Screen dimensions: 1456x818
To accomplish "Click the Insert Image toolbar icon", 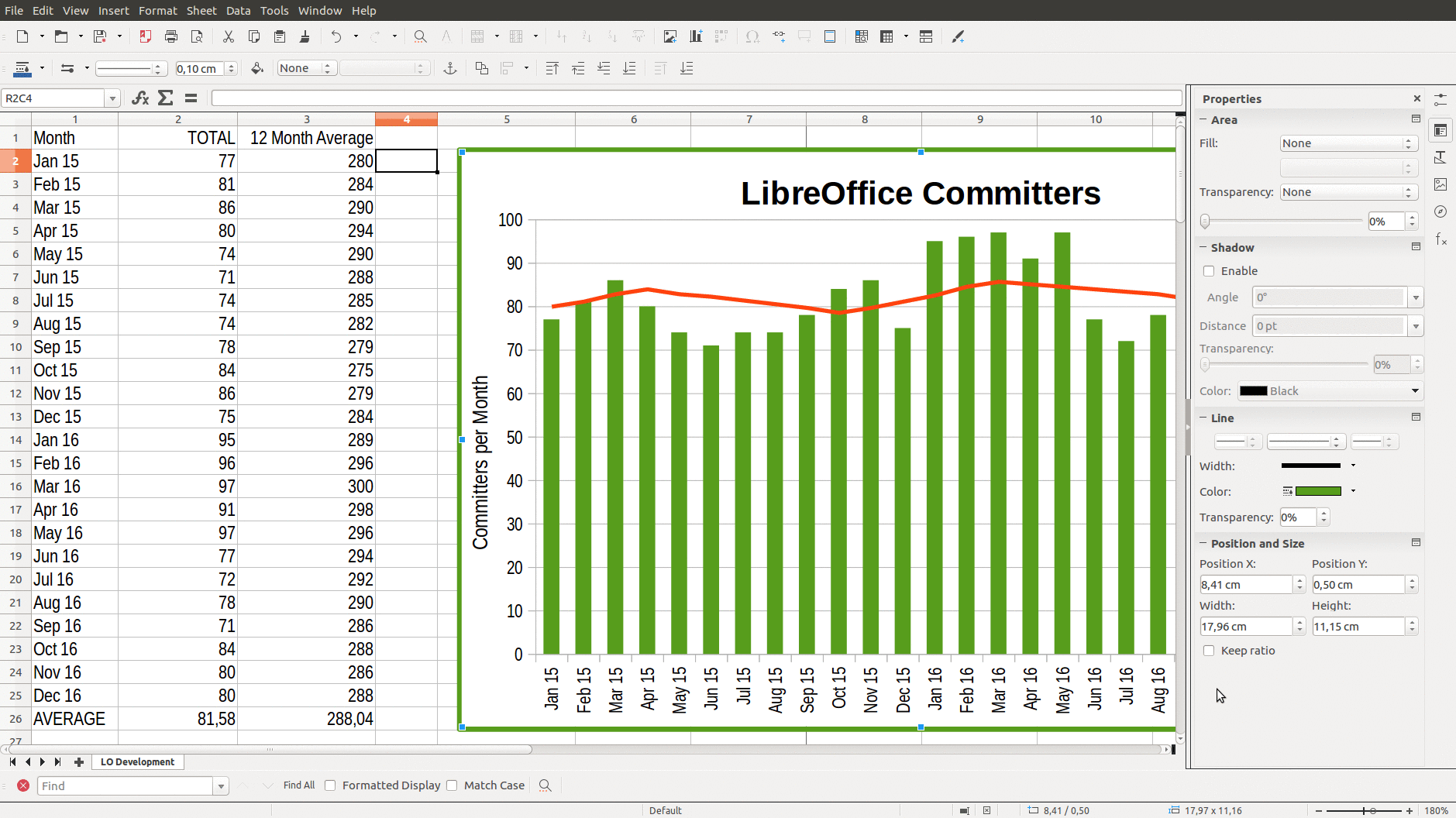I will point(670,36).
